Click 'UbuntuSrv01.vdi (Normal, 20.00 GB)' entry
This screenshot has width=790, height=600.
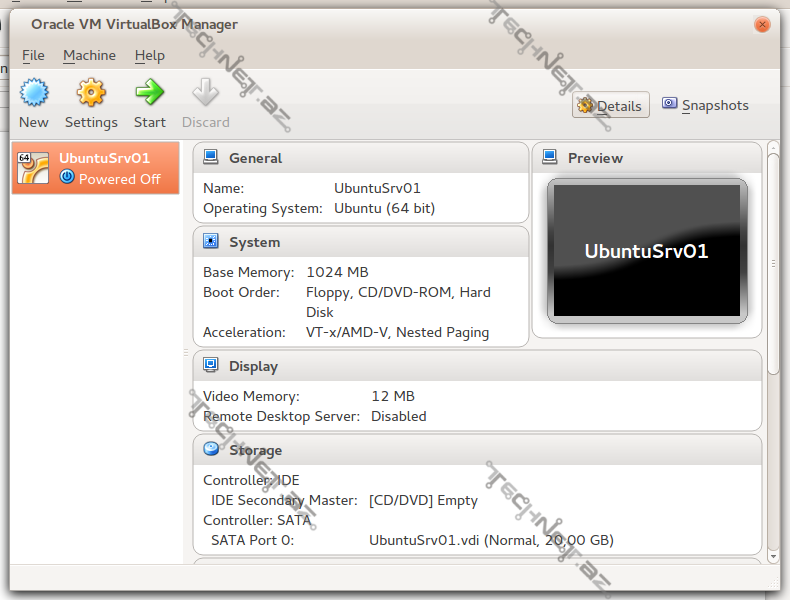491,541
